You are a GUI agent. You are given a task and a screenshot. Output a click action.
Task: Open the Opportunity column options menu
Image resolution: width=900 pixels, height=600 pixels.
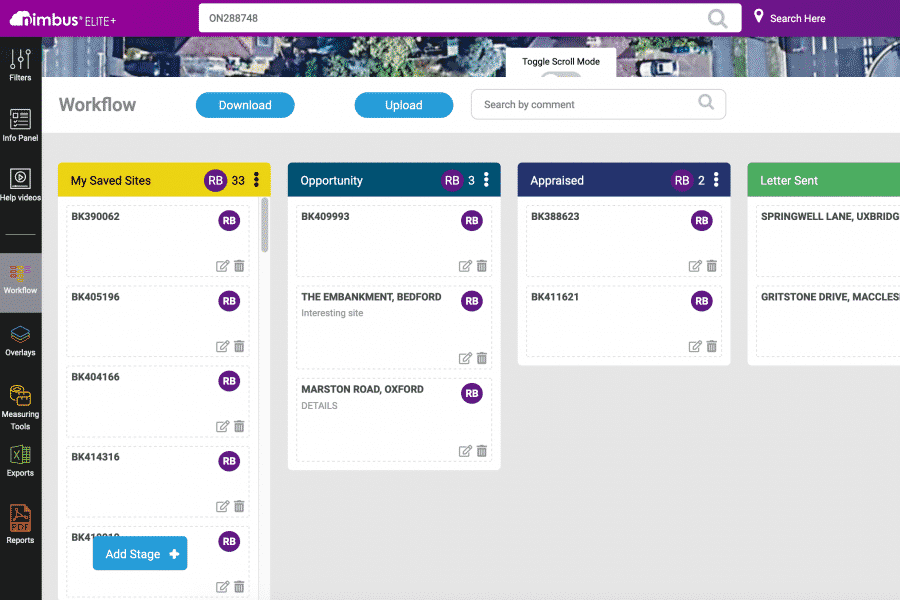(487, 180)
